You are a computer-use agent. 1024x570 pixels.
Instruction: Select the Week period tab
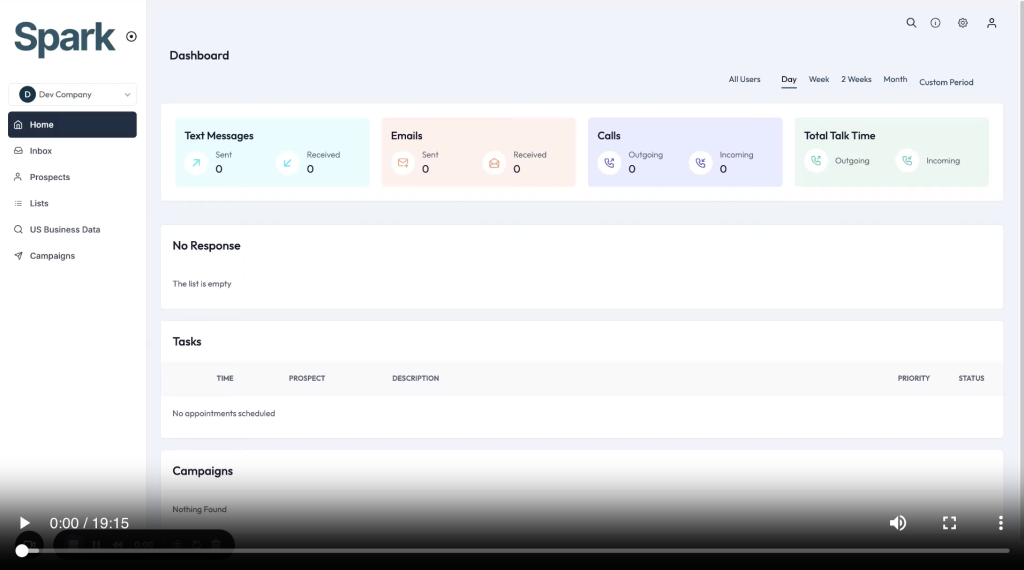pos(819,79)
